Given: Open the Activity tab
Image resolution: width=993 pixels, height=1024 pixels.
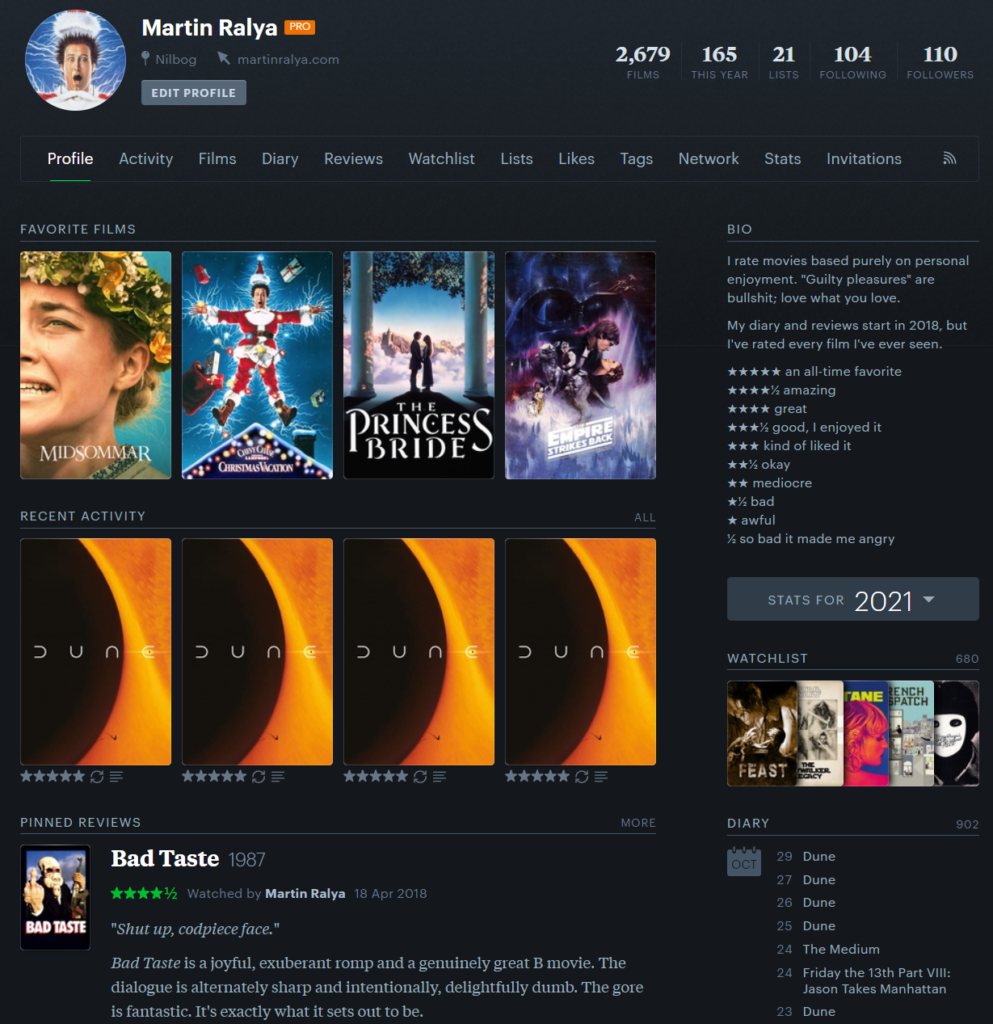Looking at the screenshot, I should pos(146,159).
